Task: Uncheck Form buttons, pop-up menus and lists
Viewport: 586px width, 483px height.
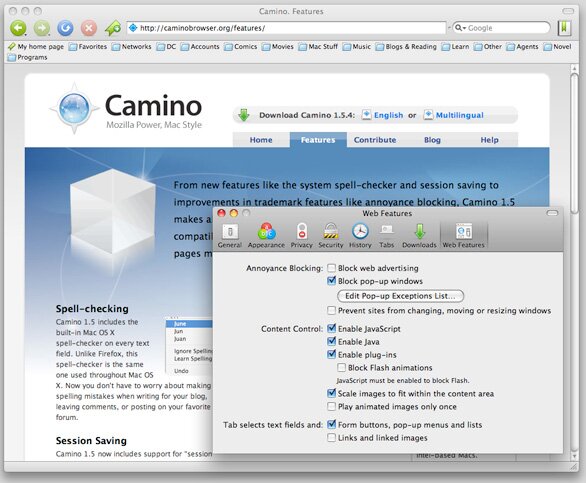Action: point(331,425)
